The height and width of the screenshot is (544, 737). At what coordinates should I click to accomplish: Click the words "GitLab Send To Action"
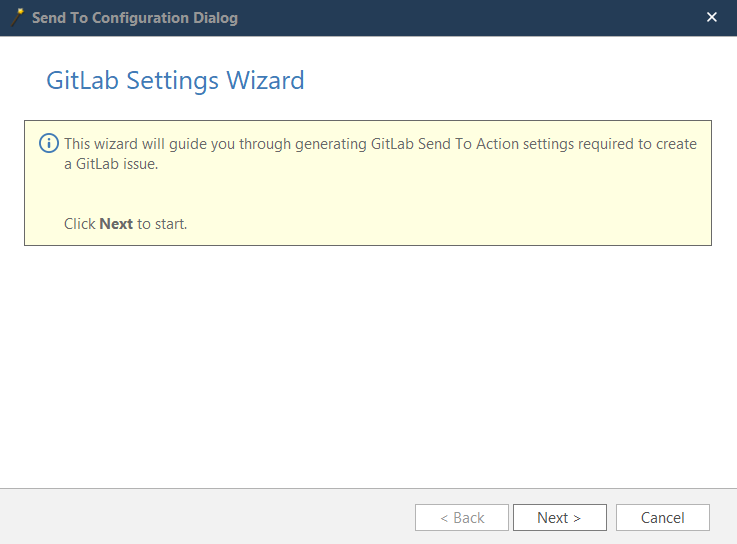(446, 144)
